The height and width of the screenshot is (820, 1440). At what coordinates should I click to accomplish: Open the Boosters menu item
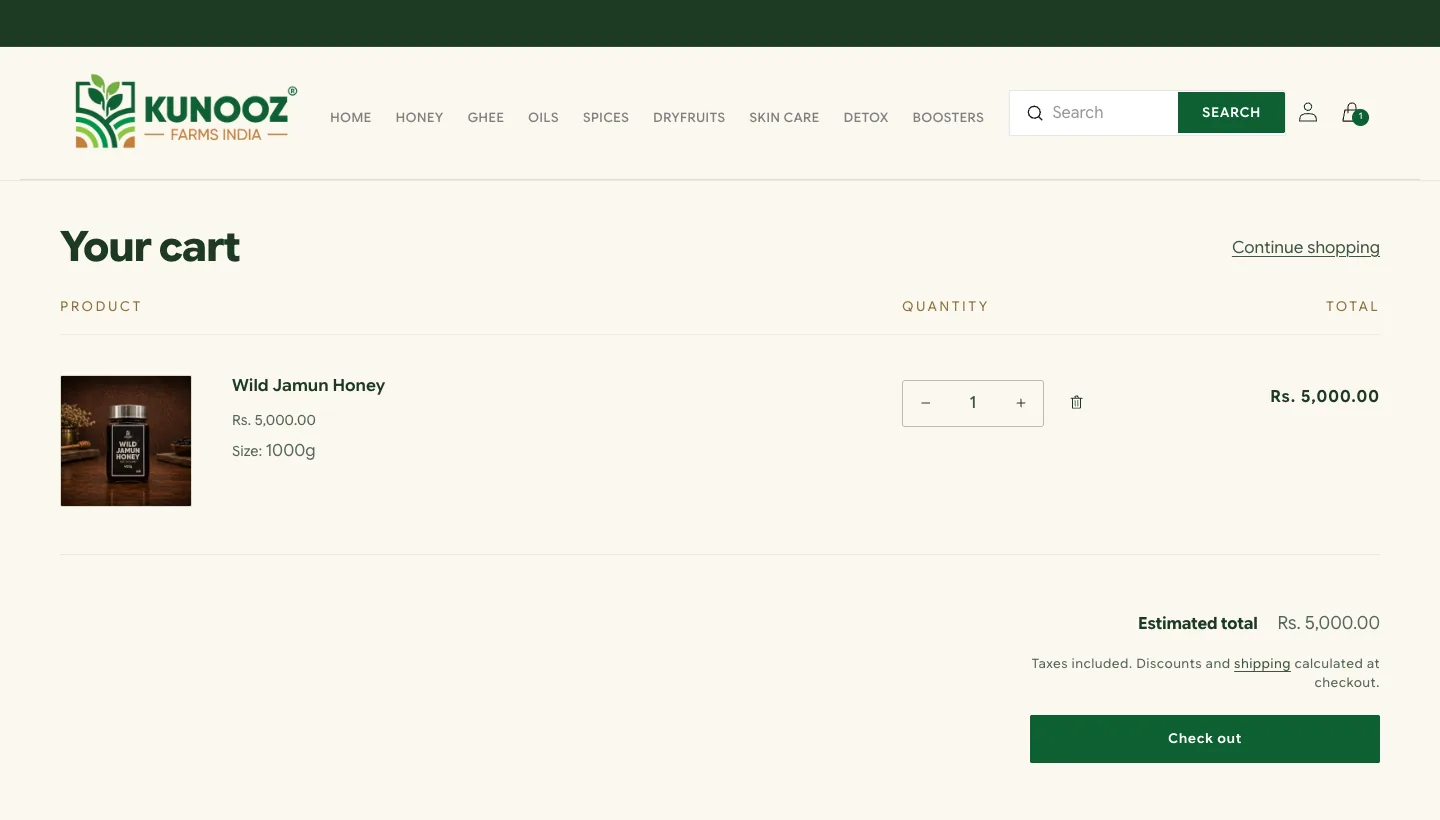[x=948, y=117]
